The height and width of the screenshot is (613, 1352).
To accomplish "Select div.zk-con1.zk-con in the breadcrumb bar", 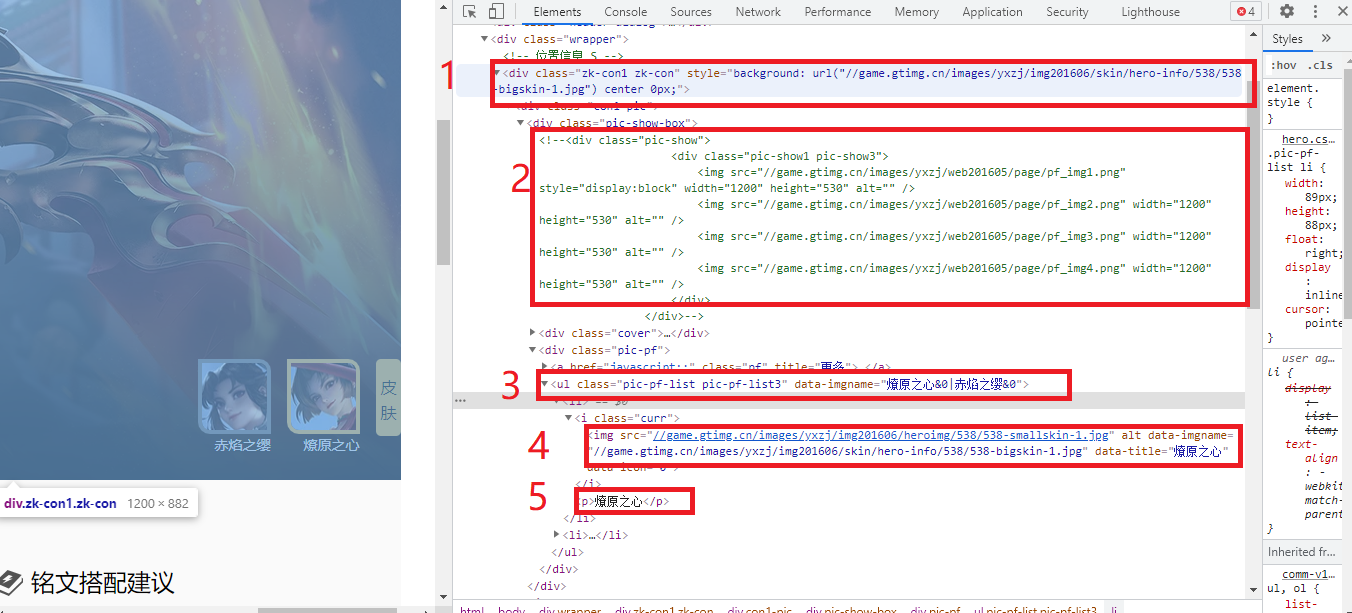I will point(664,608).
